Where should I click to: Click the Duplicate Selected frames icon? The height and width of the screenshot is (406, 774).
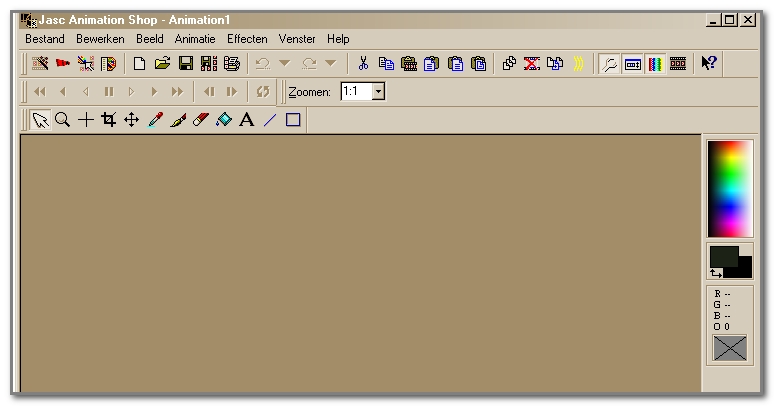pyautogui.click(x=509, y=63)
